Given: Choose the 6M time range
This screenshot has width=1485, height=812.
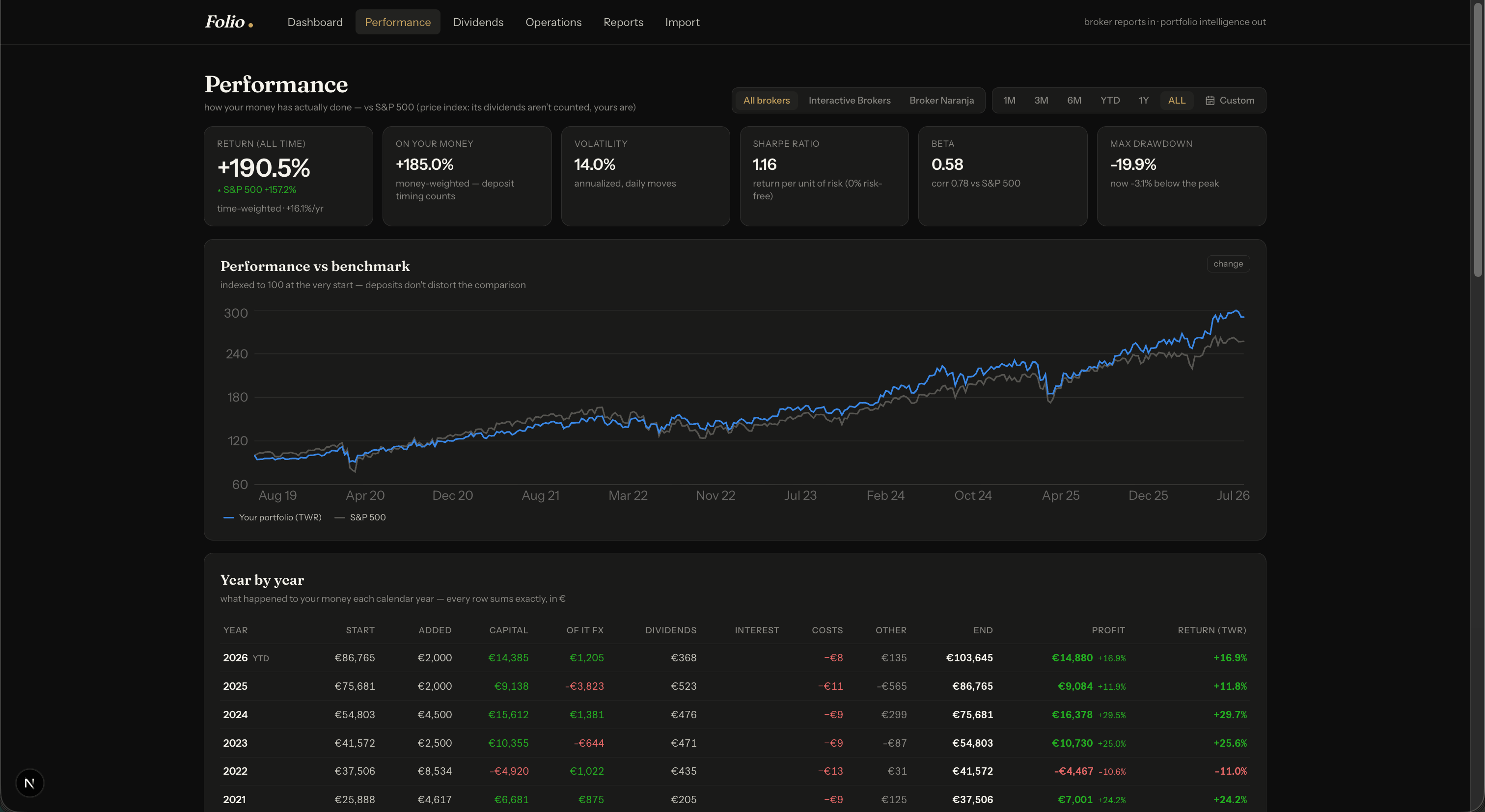Looking at the screenshot, I should click(x=1074, y=100).
